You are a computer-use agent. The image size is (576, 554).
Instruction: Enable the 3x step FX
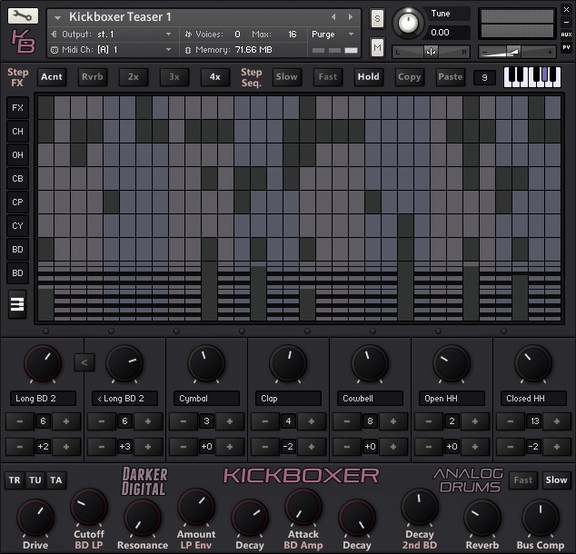tap(174, 77)
